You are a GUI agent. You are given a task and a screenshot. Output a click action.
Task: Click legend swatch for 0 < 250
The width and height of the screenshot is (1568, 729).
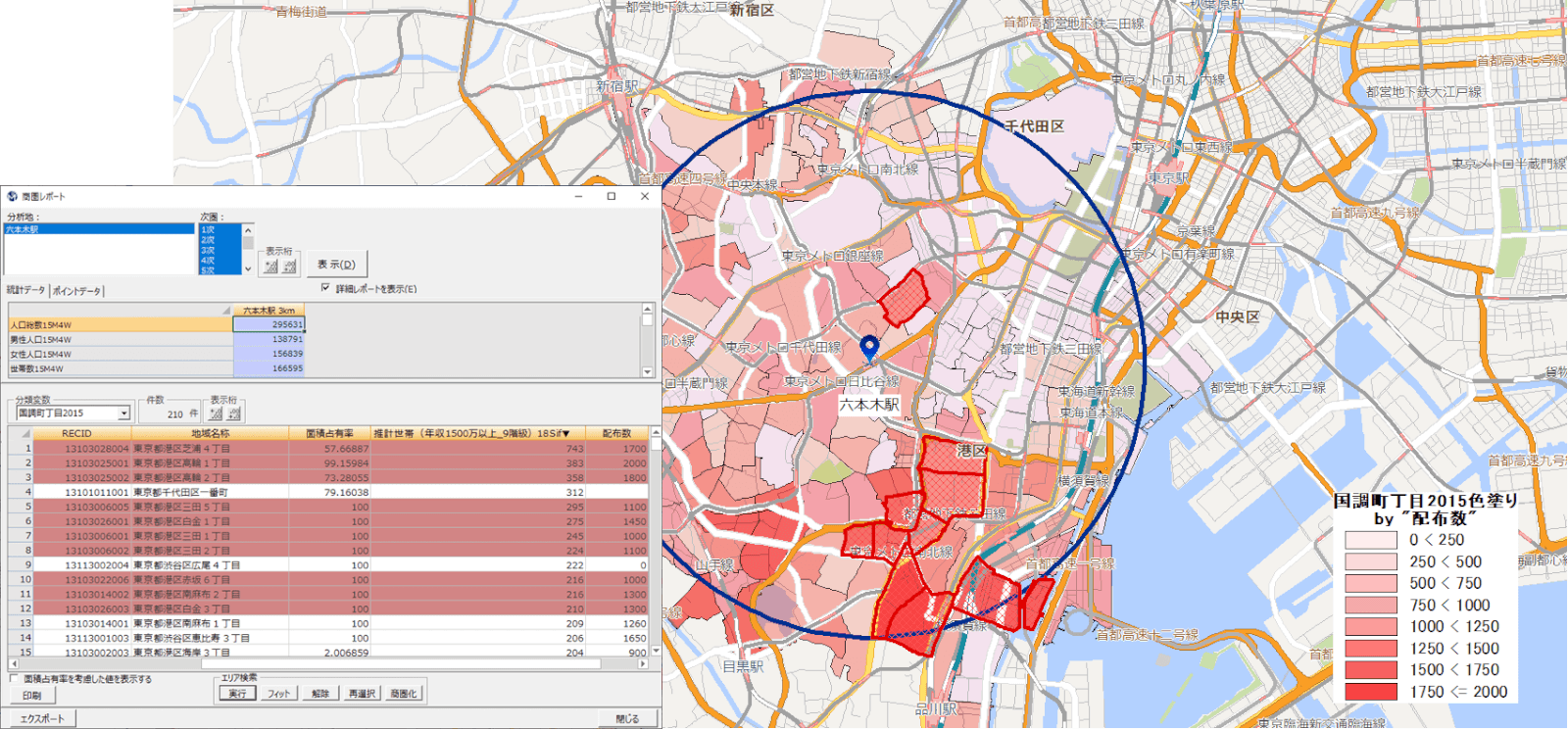click(1371, 540)
